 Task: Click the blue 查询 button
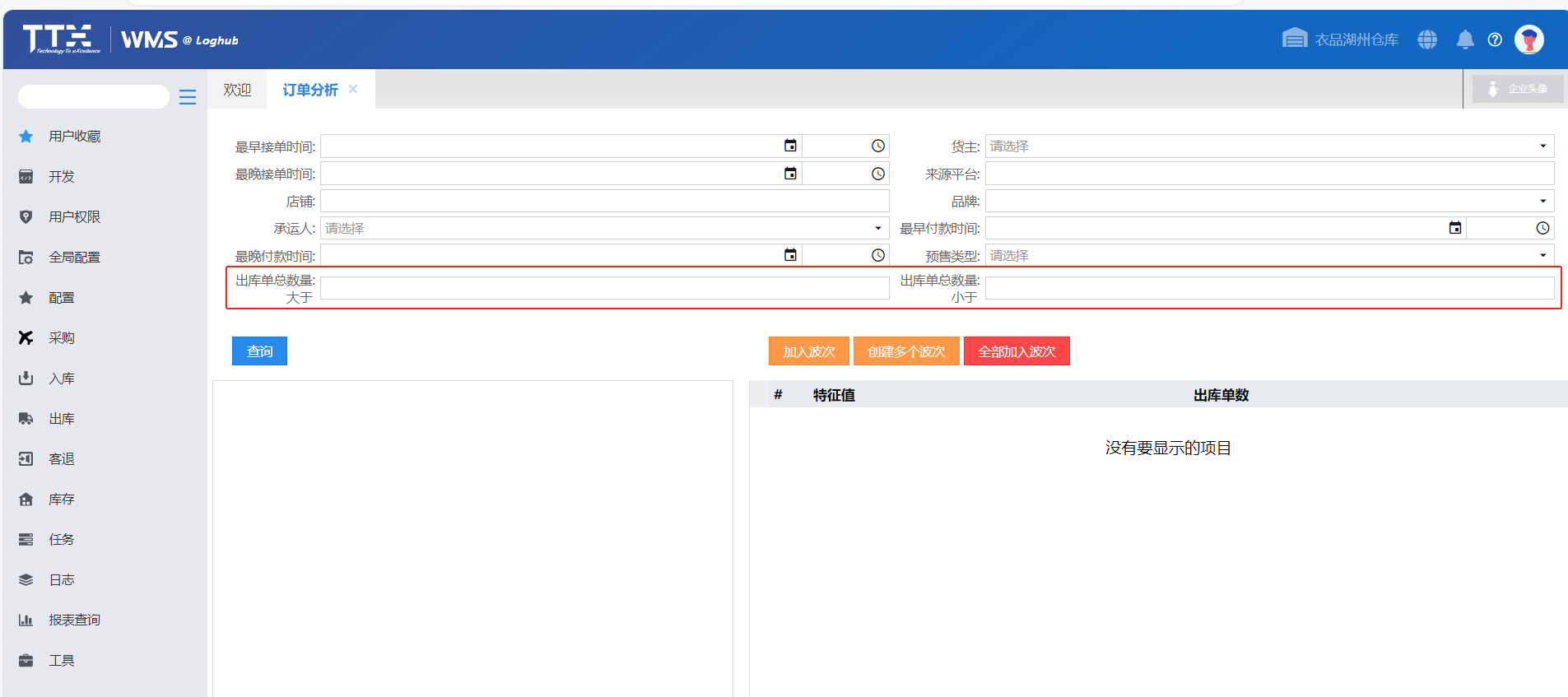click(x=259, y=351)
